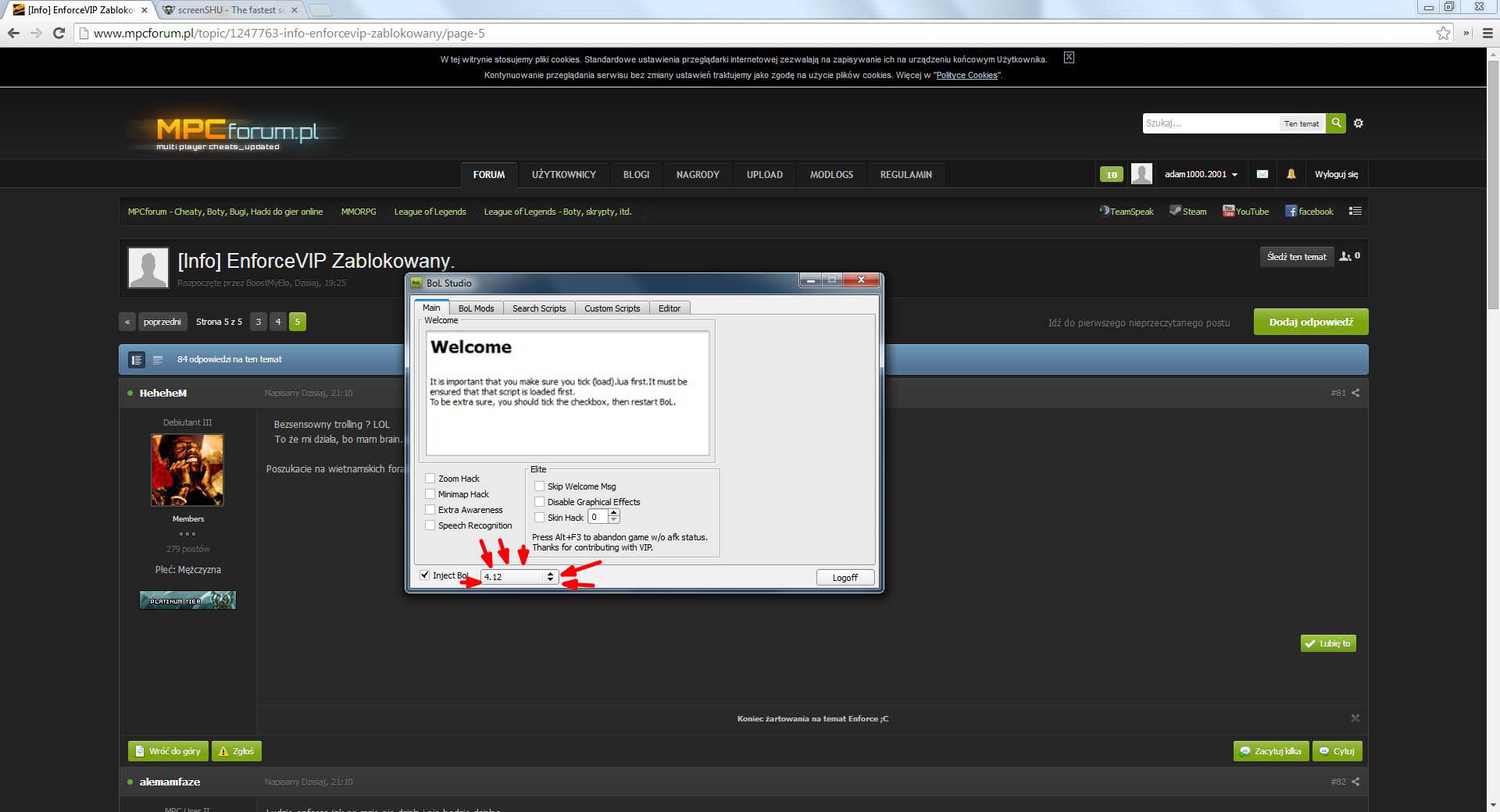This screenshot has height=812, width=1500.
Task: Click the list view icon beside facebook
Action: coord(1355,211)
